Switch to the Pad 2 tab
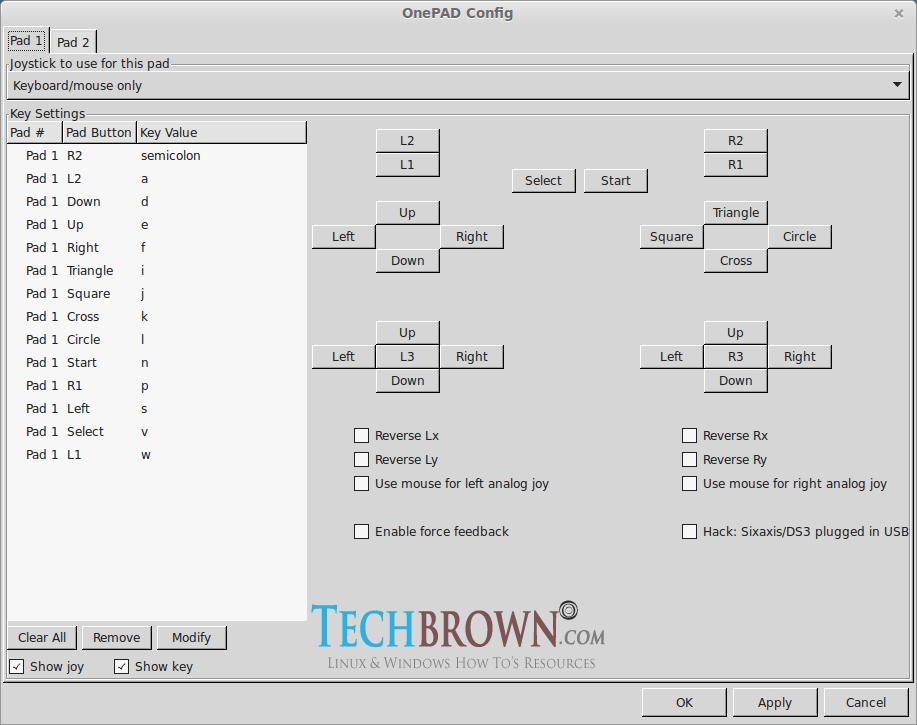This screenshot has height=725, width=917. tap(73, 41)
